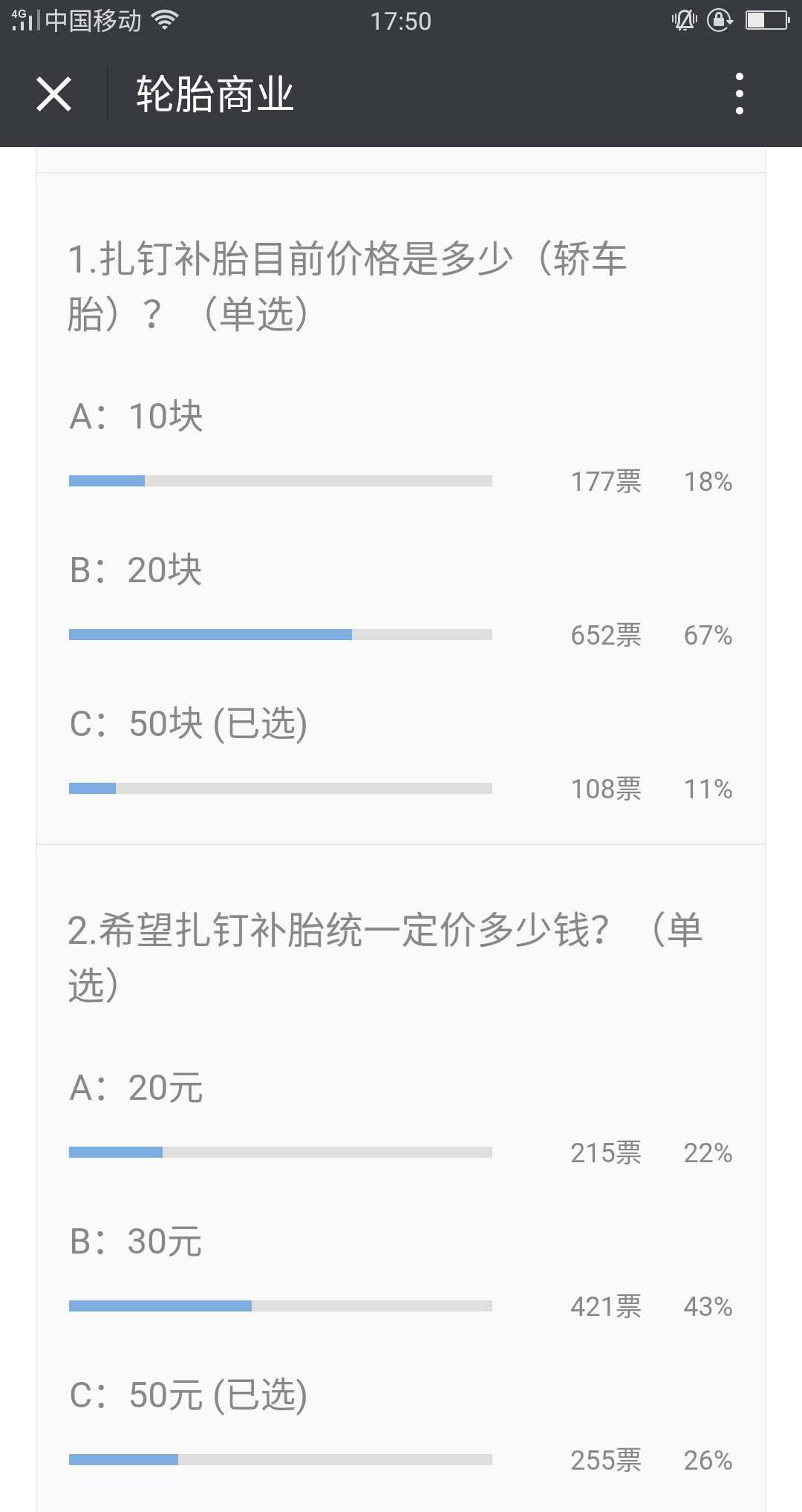802x1512 pixels.
Task: Select option A: 20元
Action: (136, 1088)
